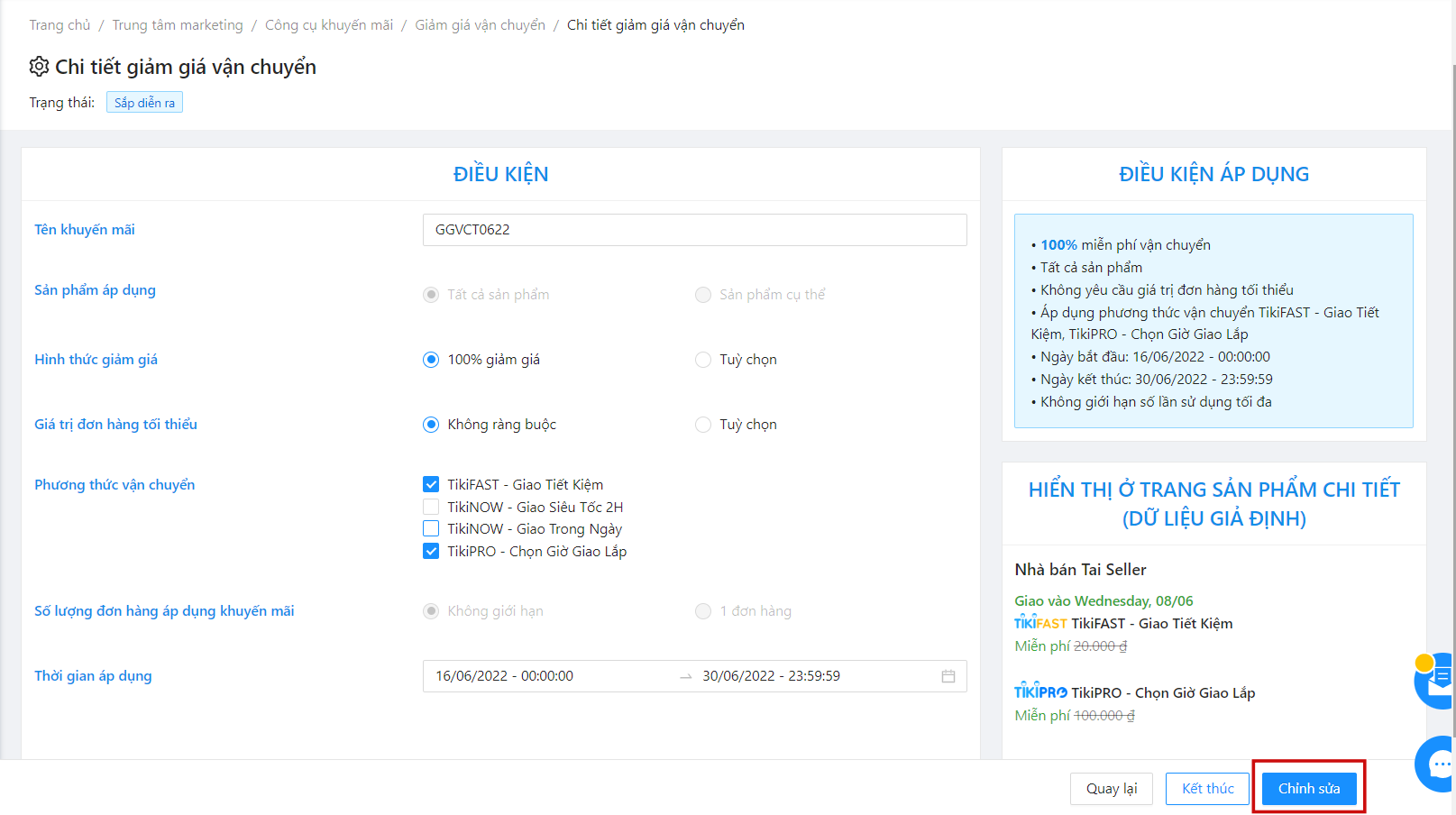This screenshot has height=815, width=1456.
Task: Click the gear icon beside the page title
Action: 39,67
